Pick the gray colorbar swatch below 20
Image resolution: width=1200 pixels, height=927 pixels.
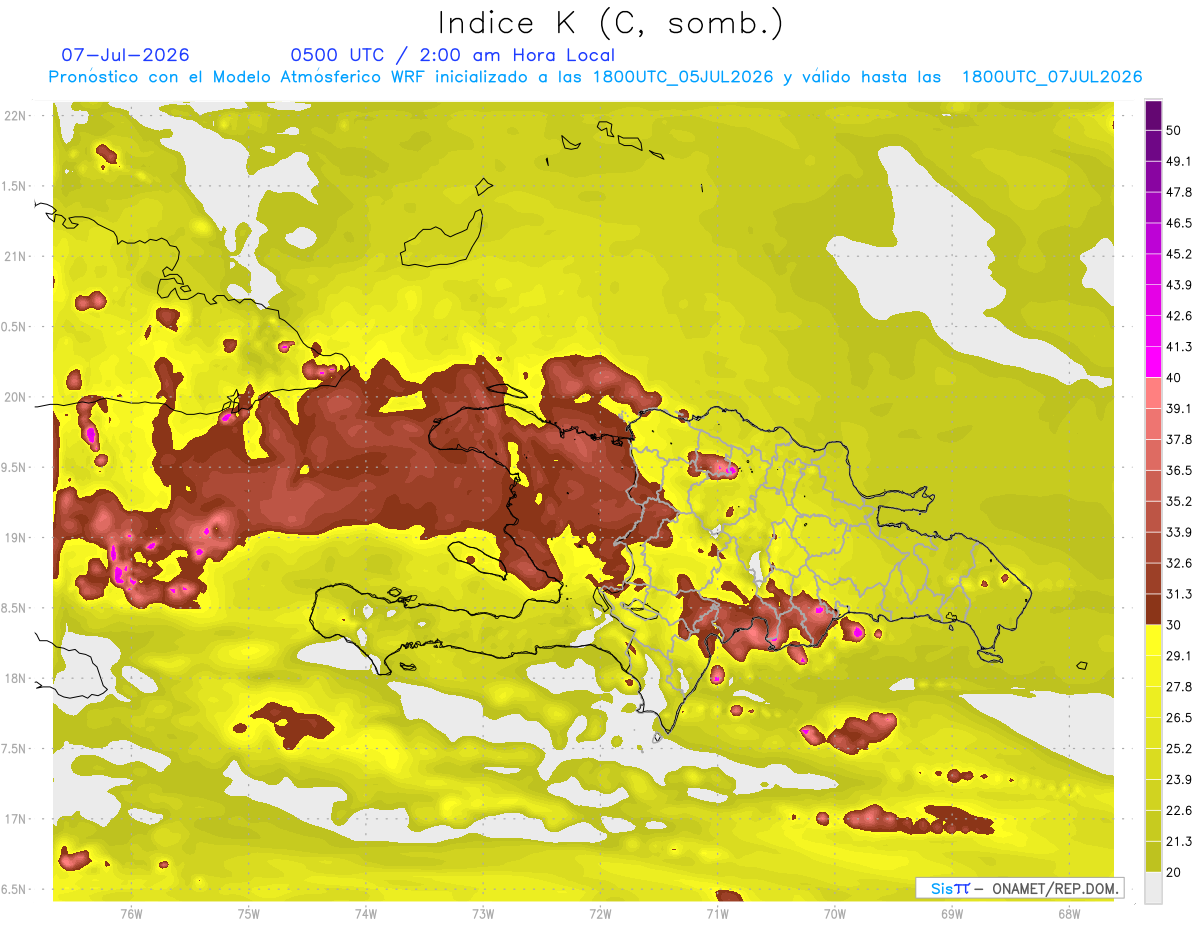coord(1154,888)
